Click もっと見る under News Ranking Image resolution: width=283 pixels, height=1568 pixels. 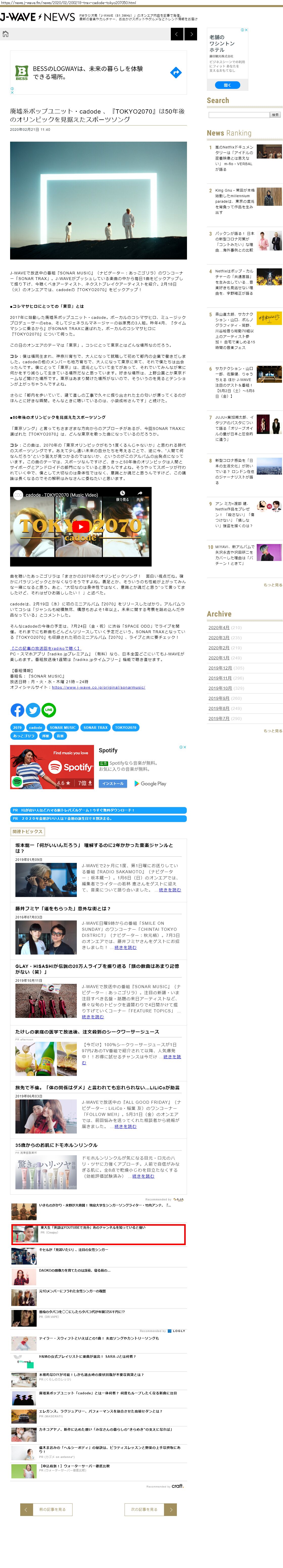273,585
